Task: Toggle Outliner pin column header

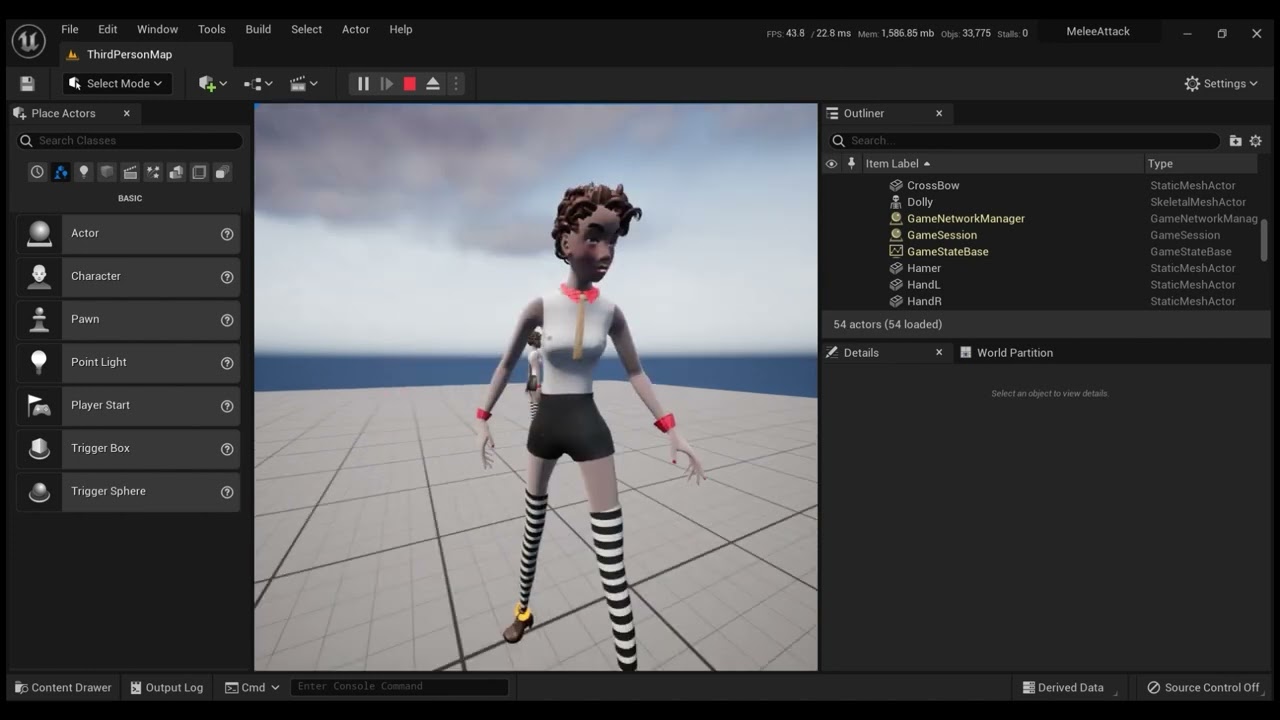Action: click(852, 163)
